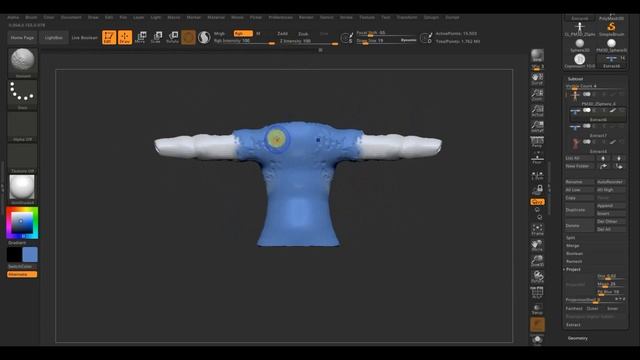Toggle PolyF line fill icon
Viewport: 640px width, 360px height.
[x=537, y=292]
